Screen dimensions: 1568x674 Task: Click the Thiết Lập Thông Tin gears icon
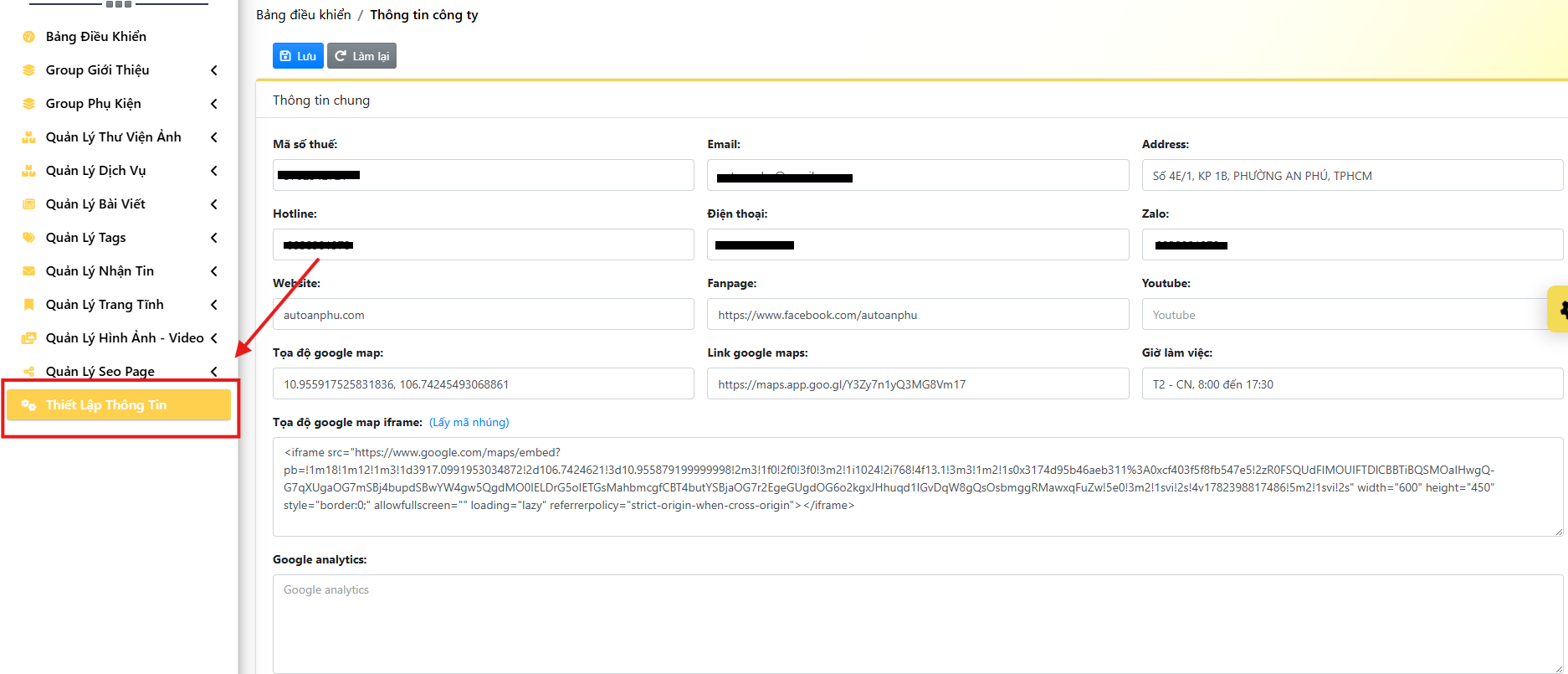point(28,405)
